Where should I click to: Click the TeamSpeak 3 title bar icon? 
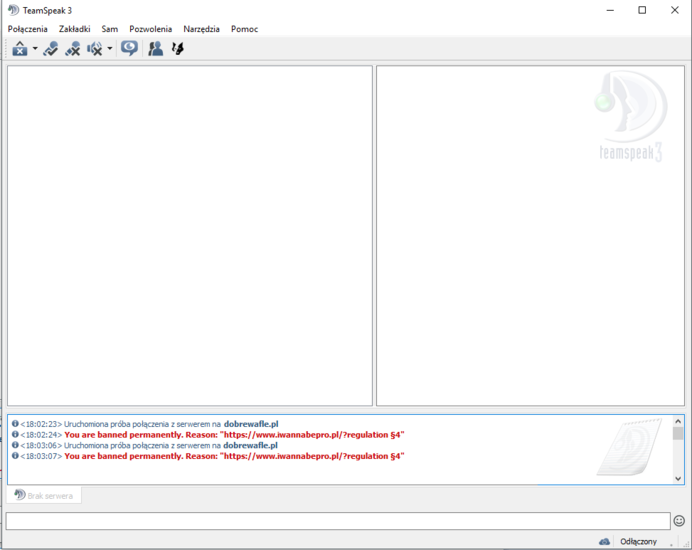pos(13,10)
